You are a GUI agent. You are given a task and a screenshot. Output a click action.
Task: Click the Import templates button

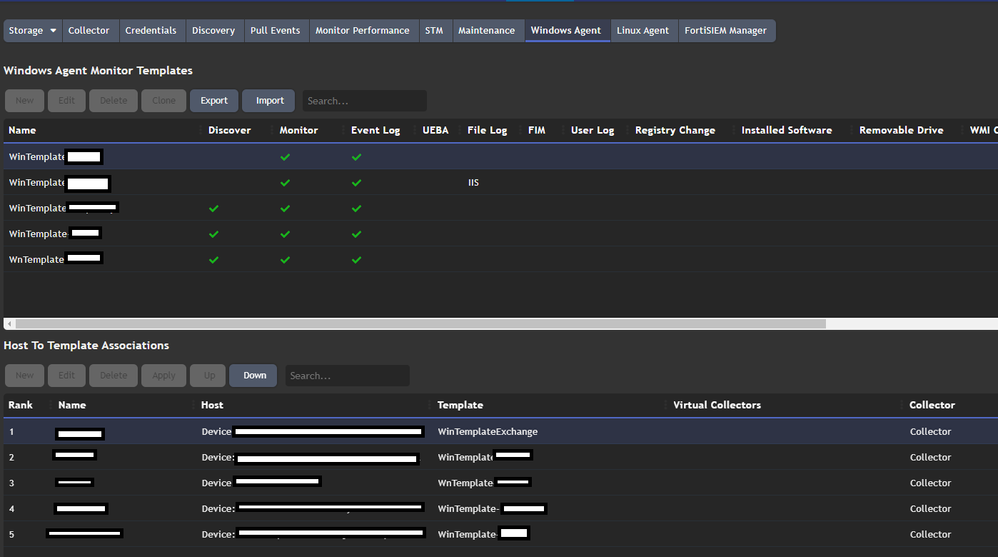click(269, 101)
